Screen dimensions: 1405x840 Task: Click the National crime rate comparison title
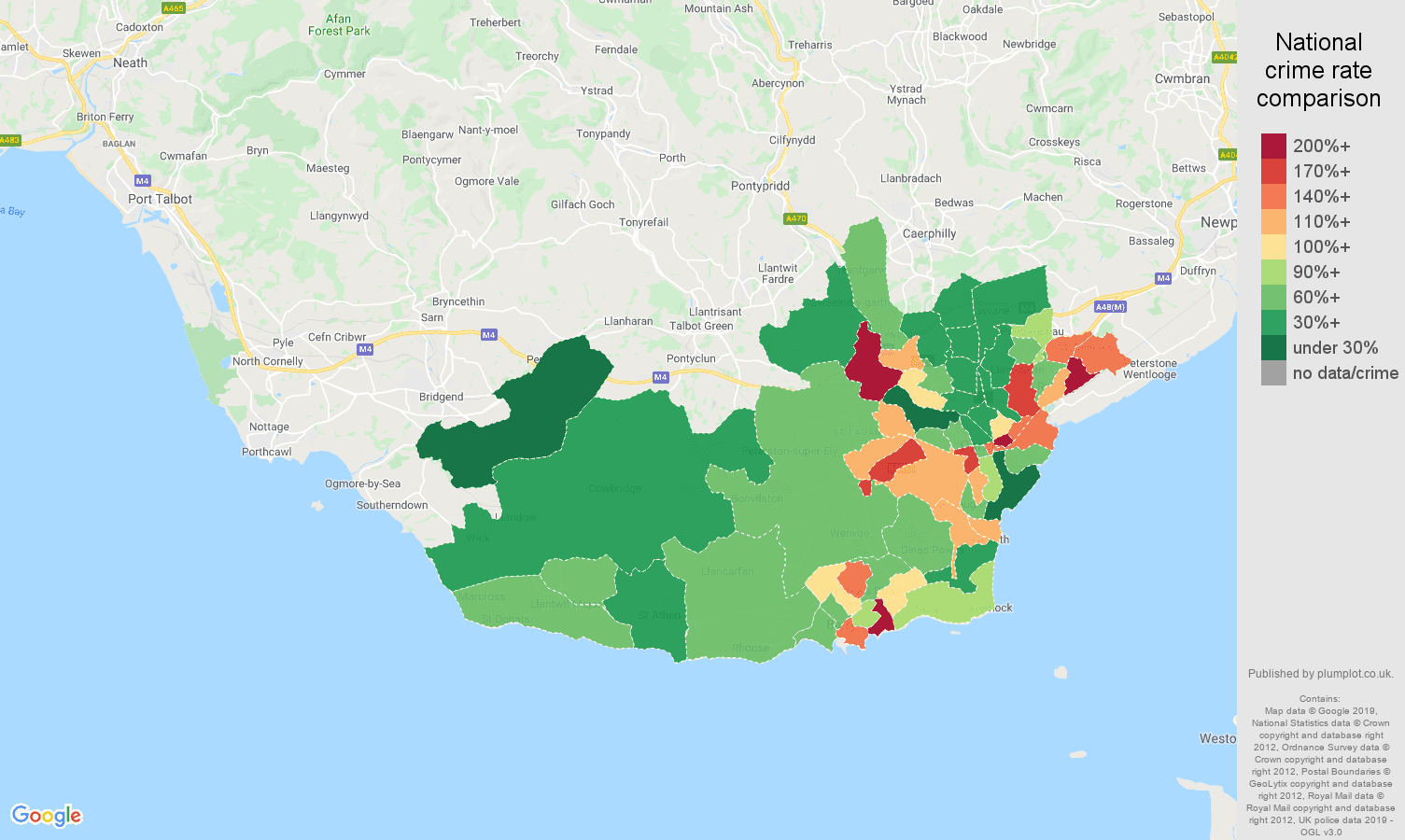1318,70
